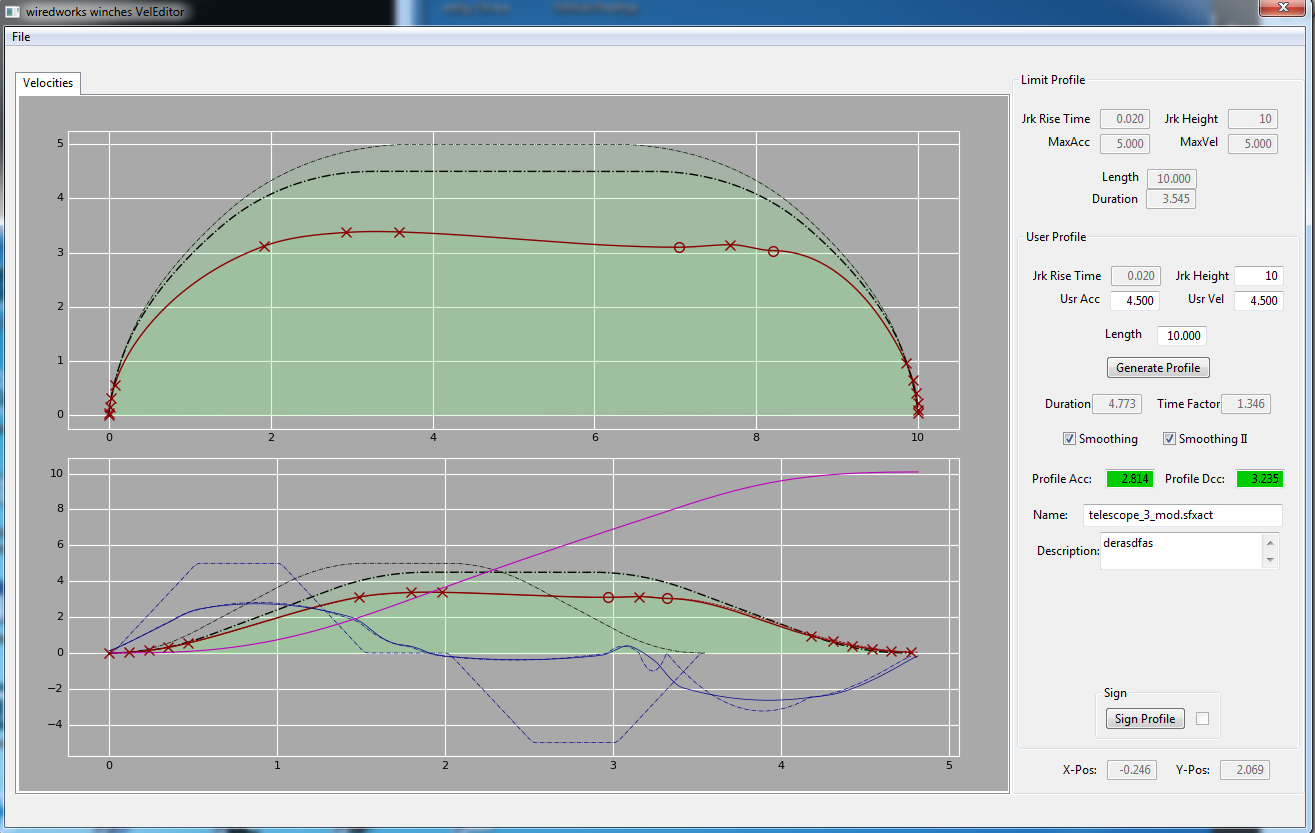Screen dimensions: 1315x833
Task: Click the User Profile Jrk Height field
Action: (x=1258, y=276)
